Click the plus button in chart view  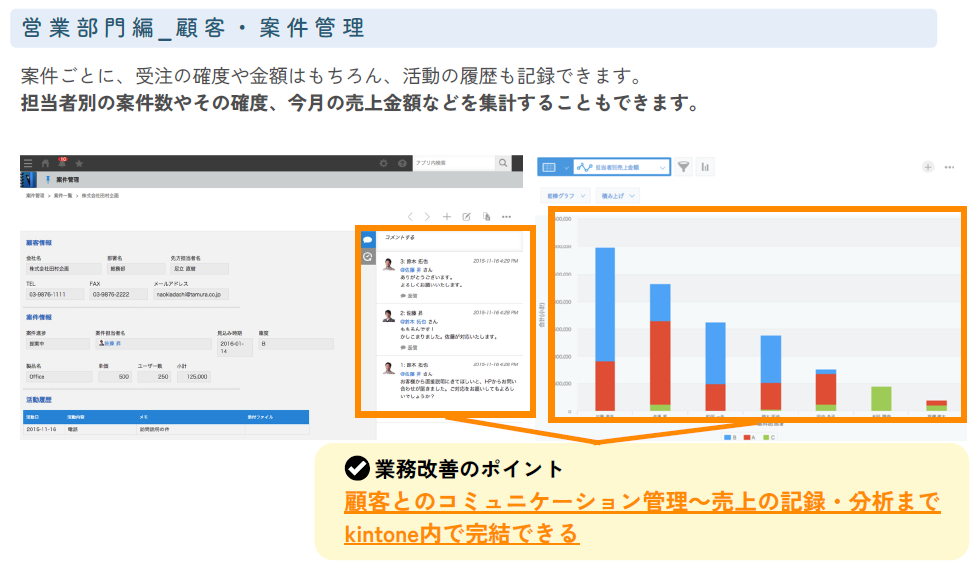coord(928,167)
